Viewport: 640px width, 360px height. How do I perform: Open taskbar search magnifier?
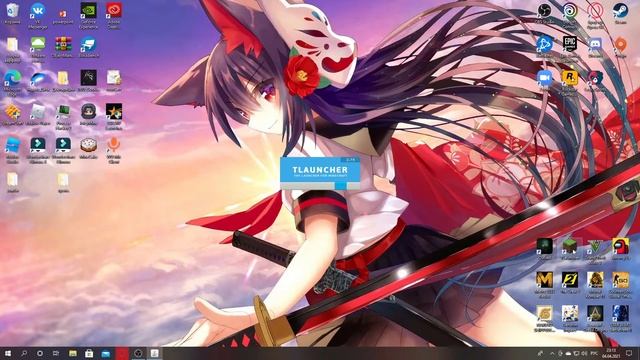24,353
